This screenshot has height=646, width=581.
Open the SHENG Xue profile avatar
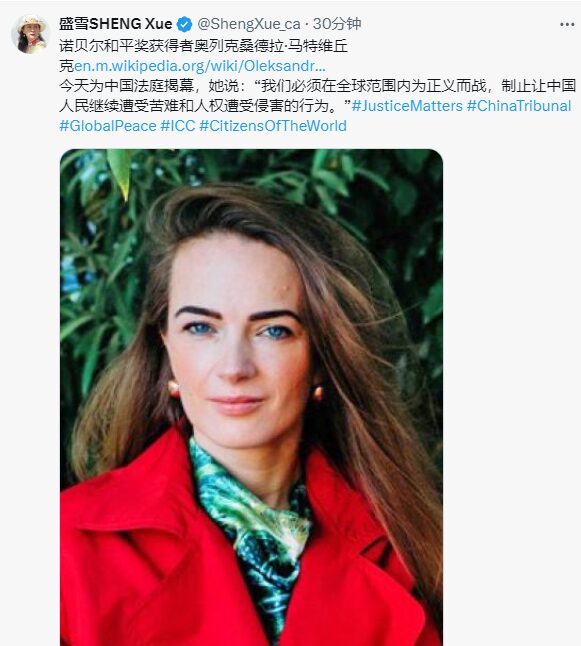tap(30, 34)
